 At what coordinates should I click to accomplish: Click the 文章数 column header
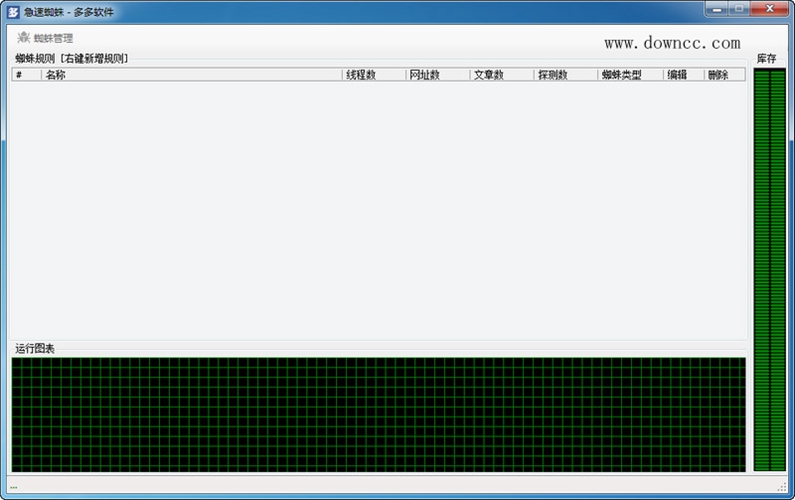coord(501,75)
